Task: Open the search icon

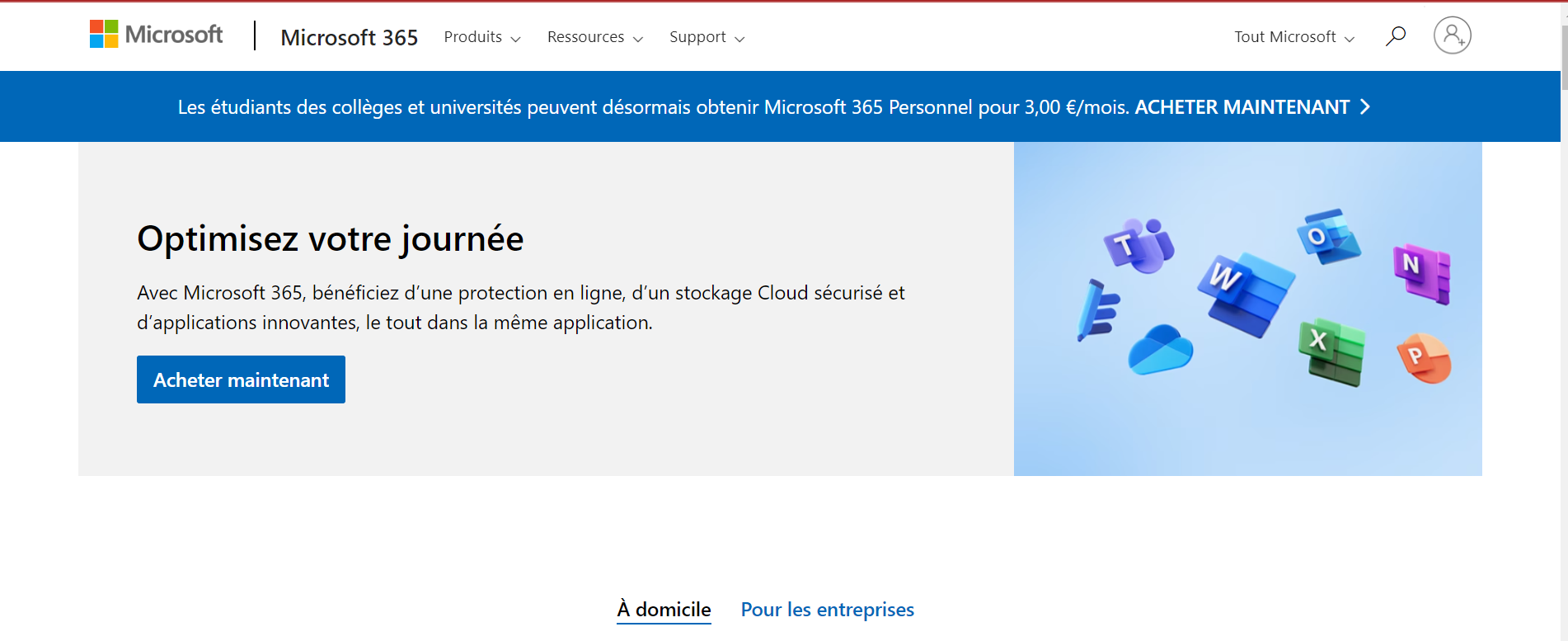Action: (1396, 35)
